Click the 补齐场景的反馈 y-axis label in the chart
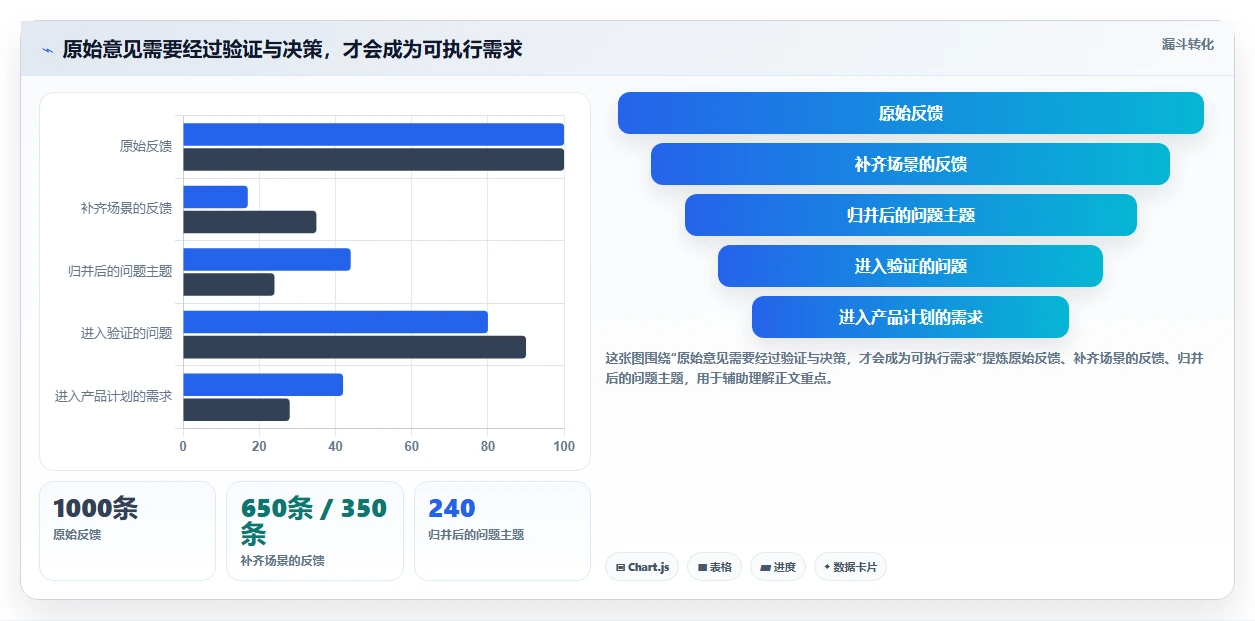Image resolution: width=1255 pixels, height=621 pixels. click(126, 208)
